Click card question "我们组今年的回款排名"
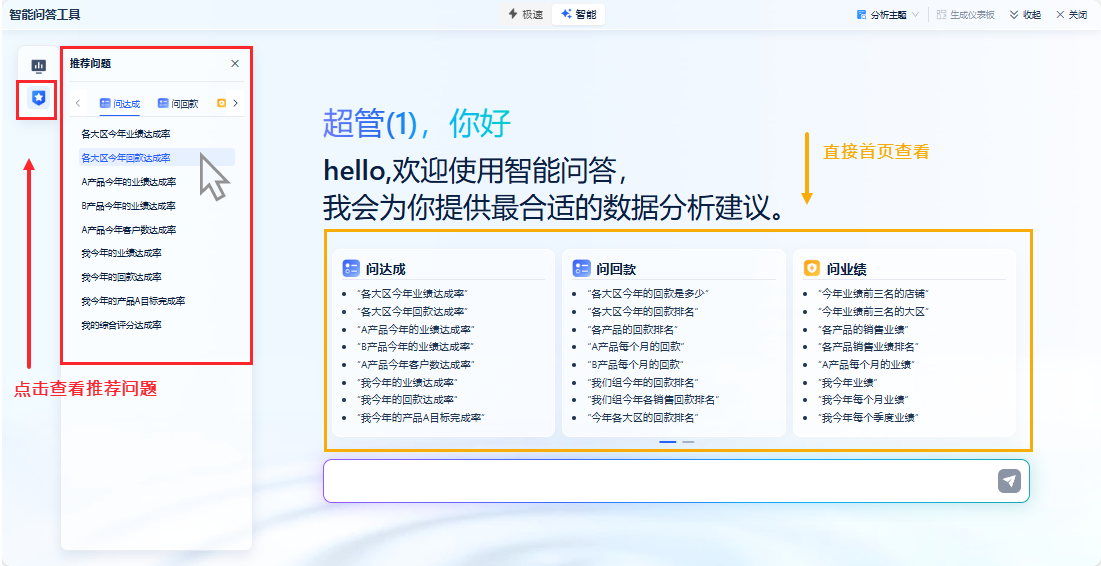 click(643, 382)
